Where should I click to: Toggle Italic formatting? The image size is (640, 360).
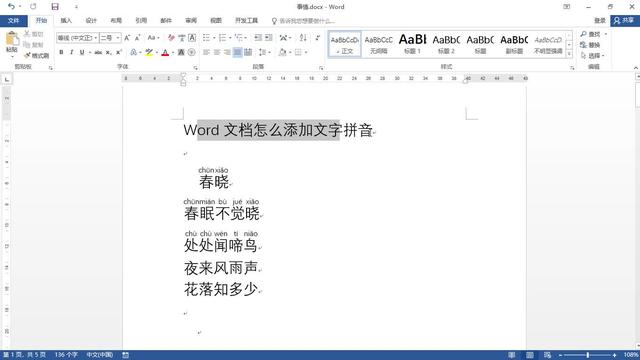(71, 52)
